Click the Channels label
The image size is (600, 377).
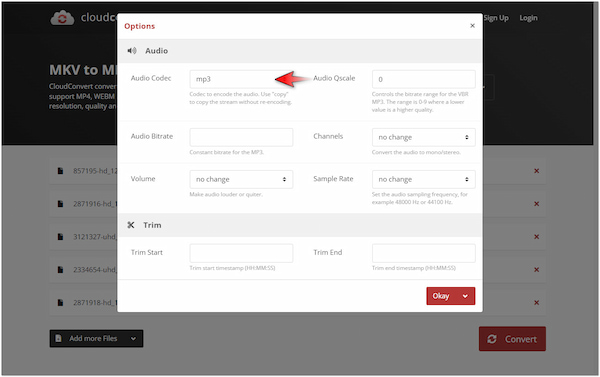tap(328, 136)
